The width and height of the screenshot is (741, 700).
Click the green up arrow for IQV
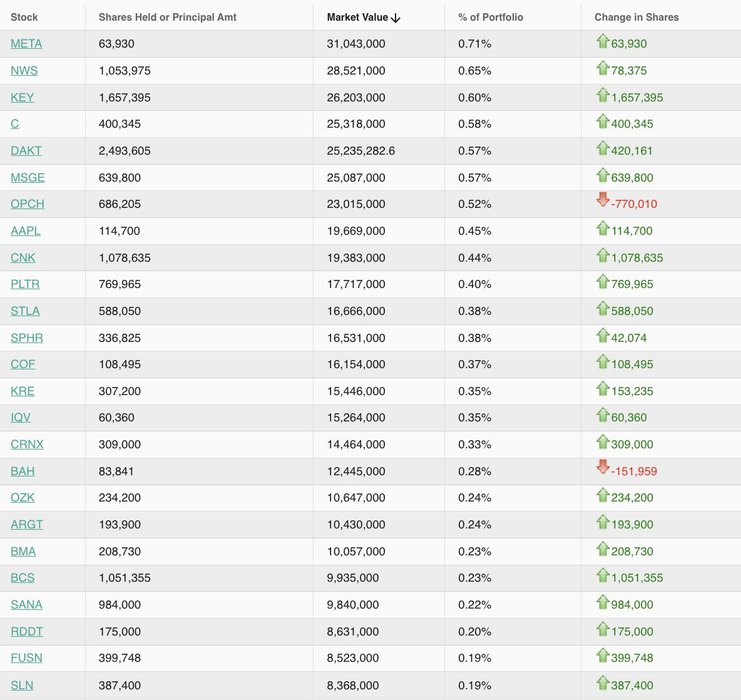[603, 415]
